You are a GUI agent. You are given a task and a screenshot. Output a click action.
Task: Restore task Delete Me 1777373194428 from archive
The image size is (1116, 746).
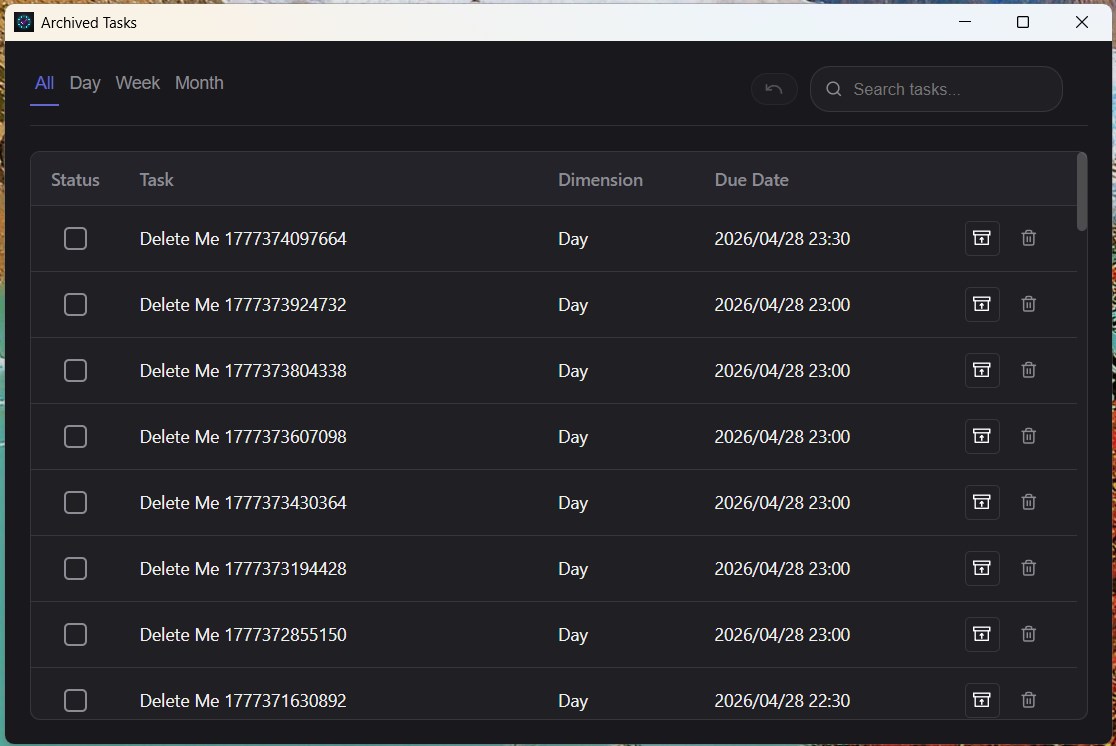981,568
